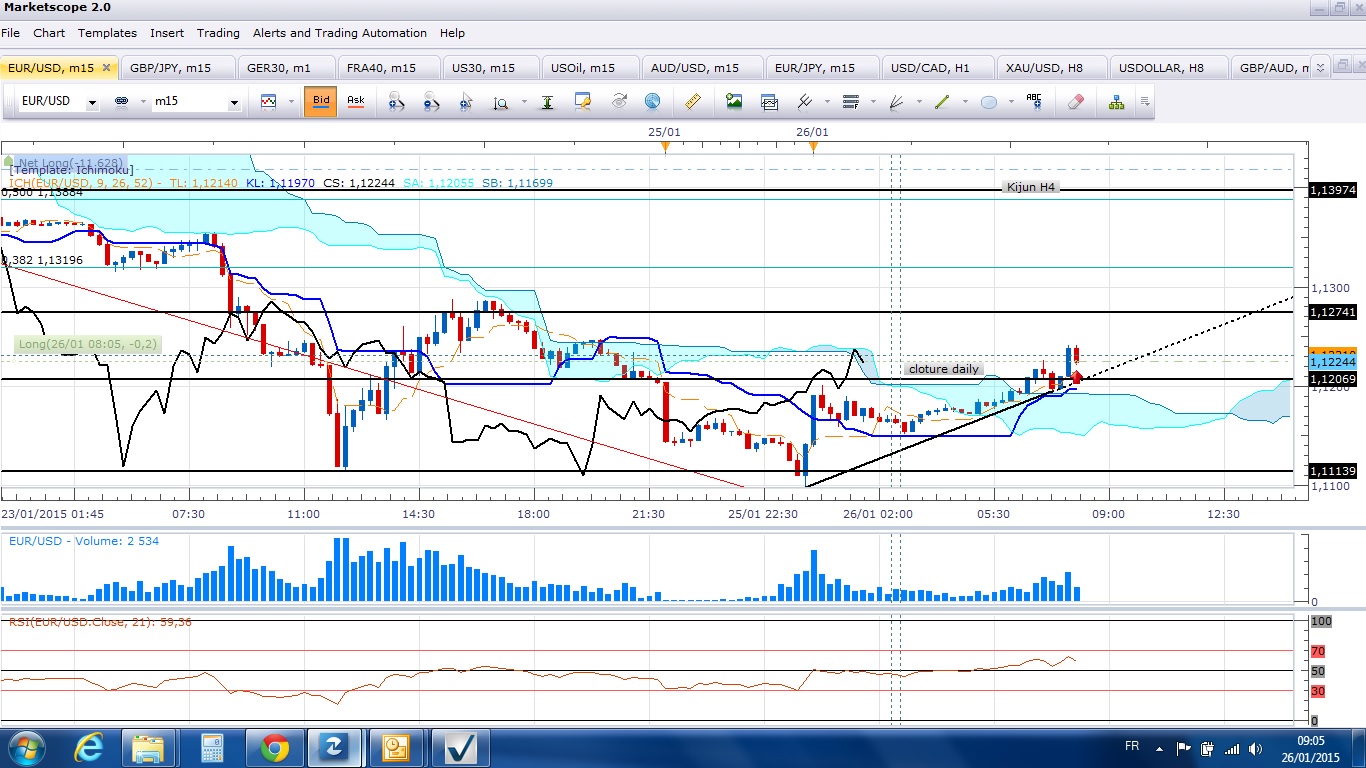Select the trend line drawing tool

(942, 102)
